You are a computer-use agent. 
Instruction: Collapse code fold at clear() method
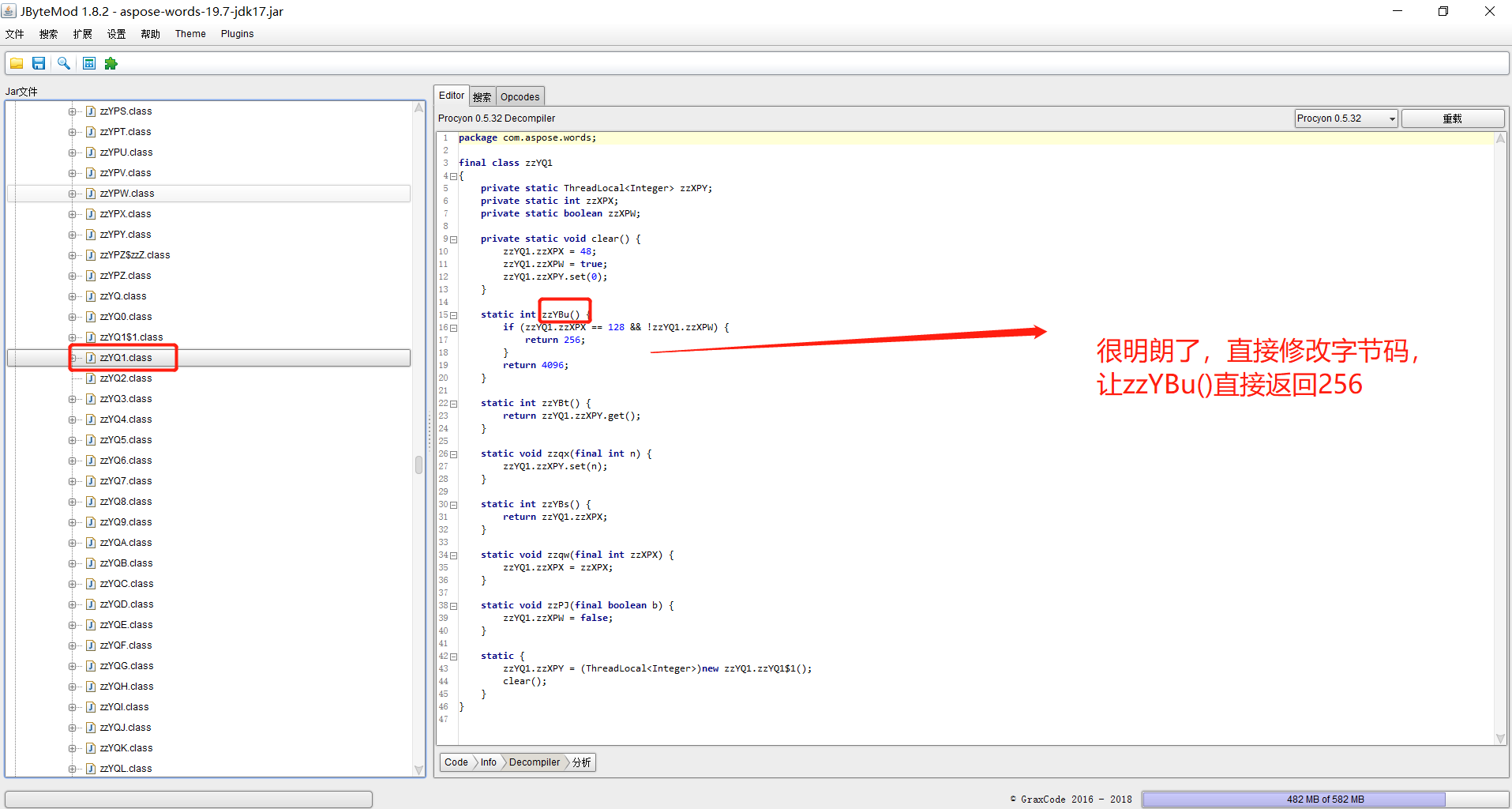[x=453, y=239]
